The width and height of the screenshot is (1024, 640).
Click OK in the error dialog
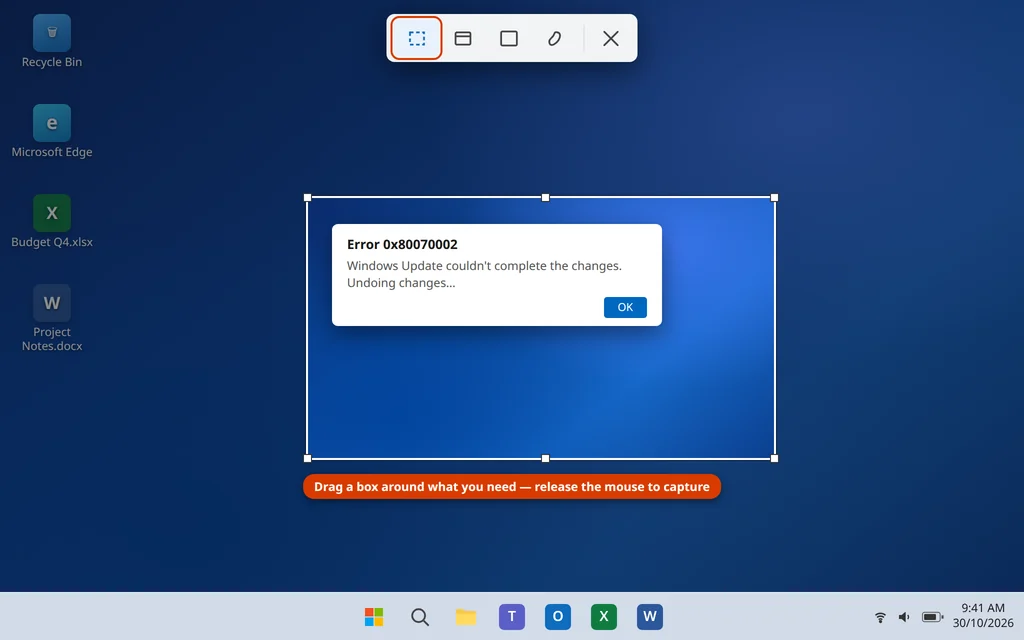625,307
